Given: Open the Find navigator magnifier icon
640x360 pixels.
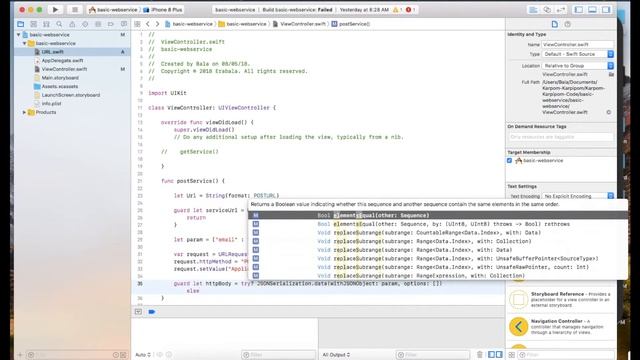Looking at the screenshot, I should coord(59,24).
